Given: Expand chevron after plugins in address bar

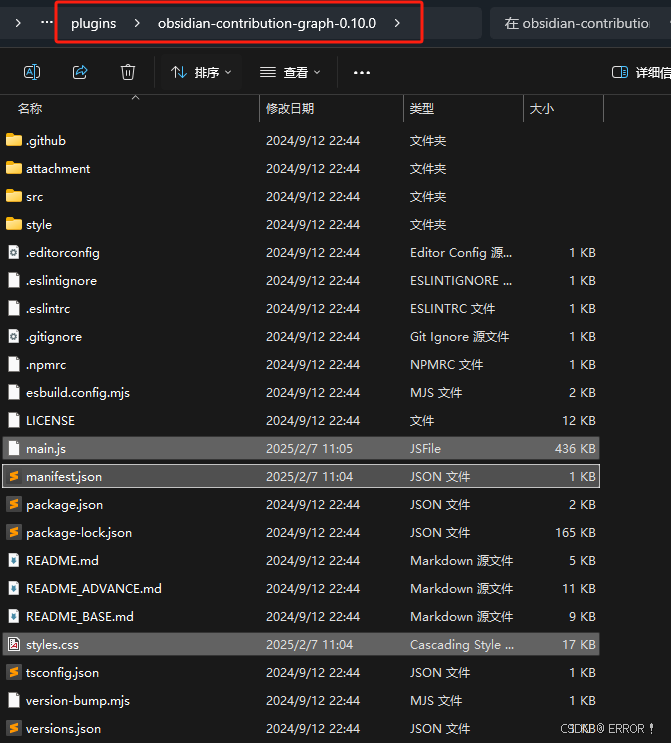Looking at the screenshot, I should coord(137,23).
